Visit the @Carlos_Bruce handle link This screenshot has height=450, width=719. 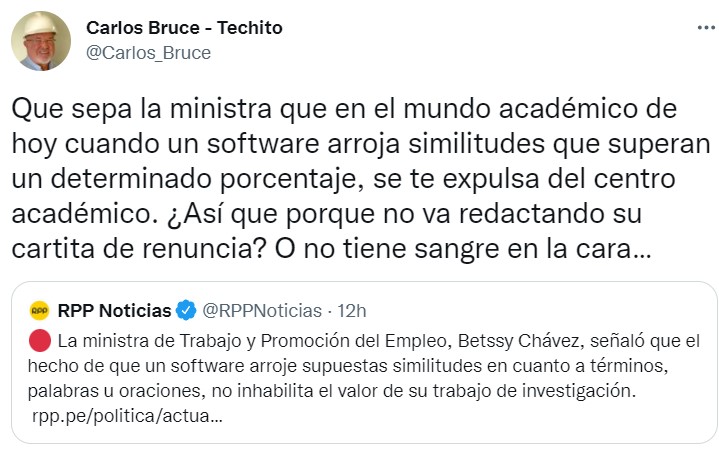pos(149,53)
